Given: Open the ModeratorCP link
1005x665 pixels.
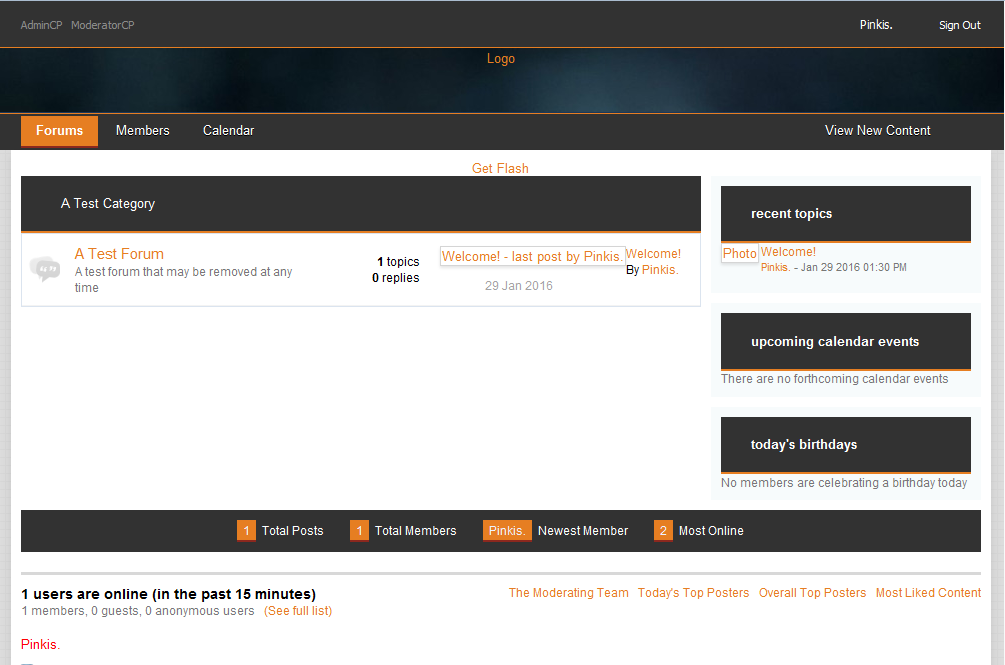Looking at the screenshot, I should tap(103, 25).
